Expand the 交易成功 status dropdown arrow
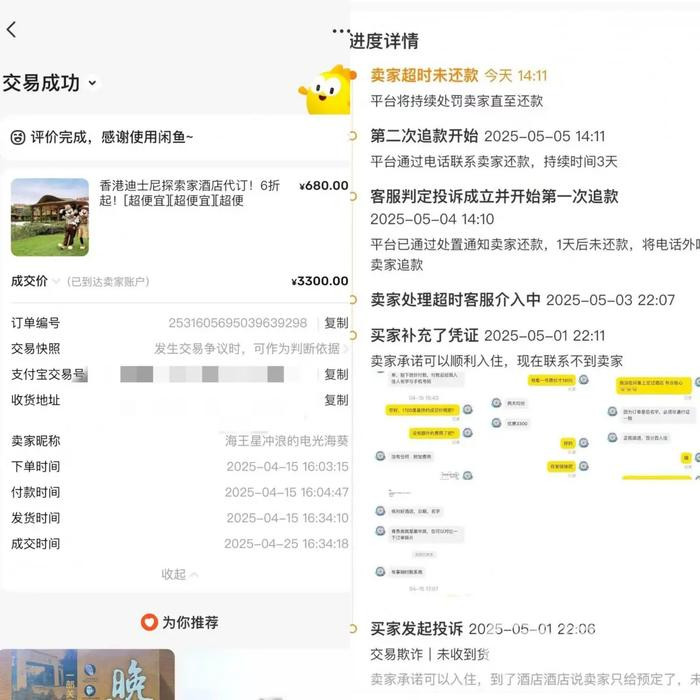 pyautogui.click(x=92, y=83)
